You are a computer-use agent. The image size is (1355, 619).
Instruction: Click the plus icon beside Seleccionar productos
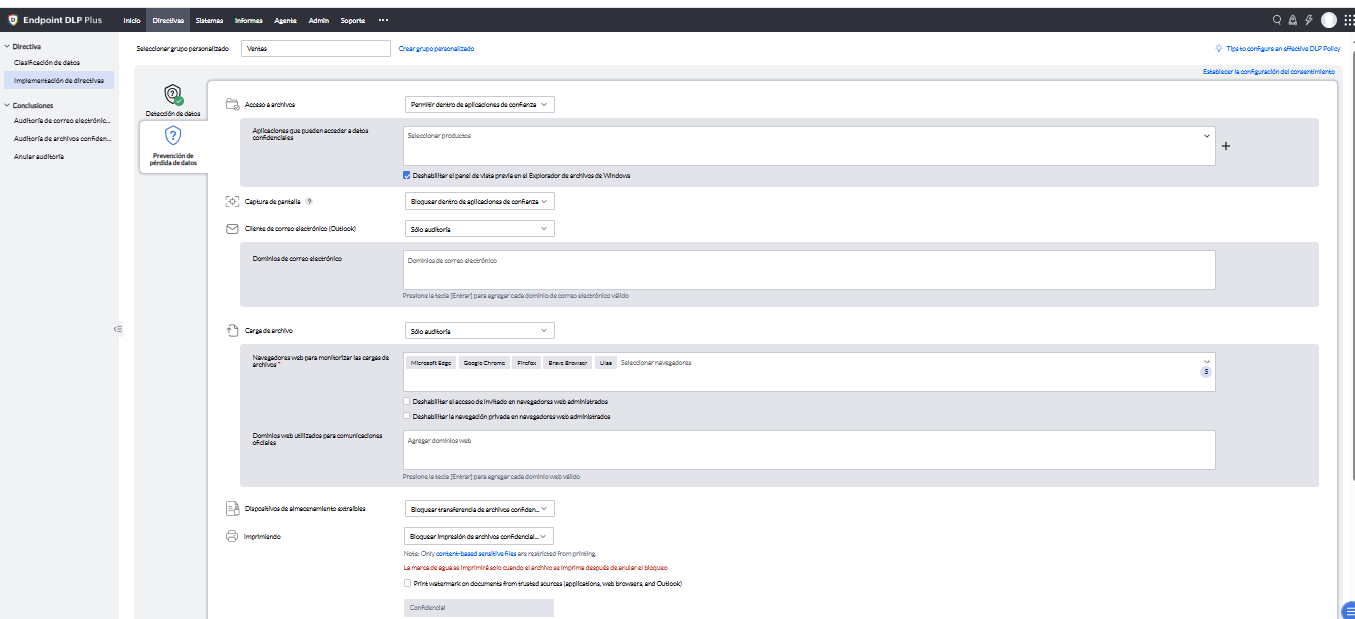click(1226, 146)
